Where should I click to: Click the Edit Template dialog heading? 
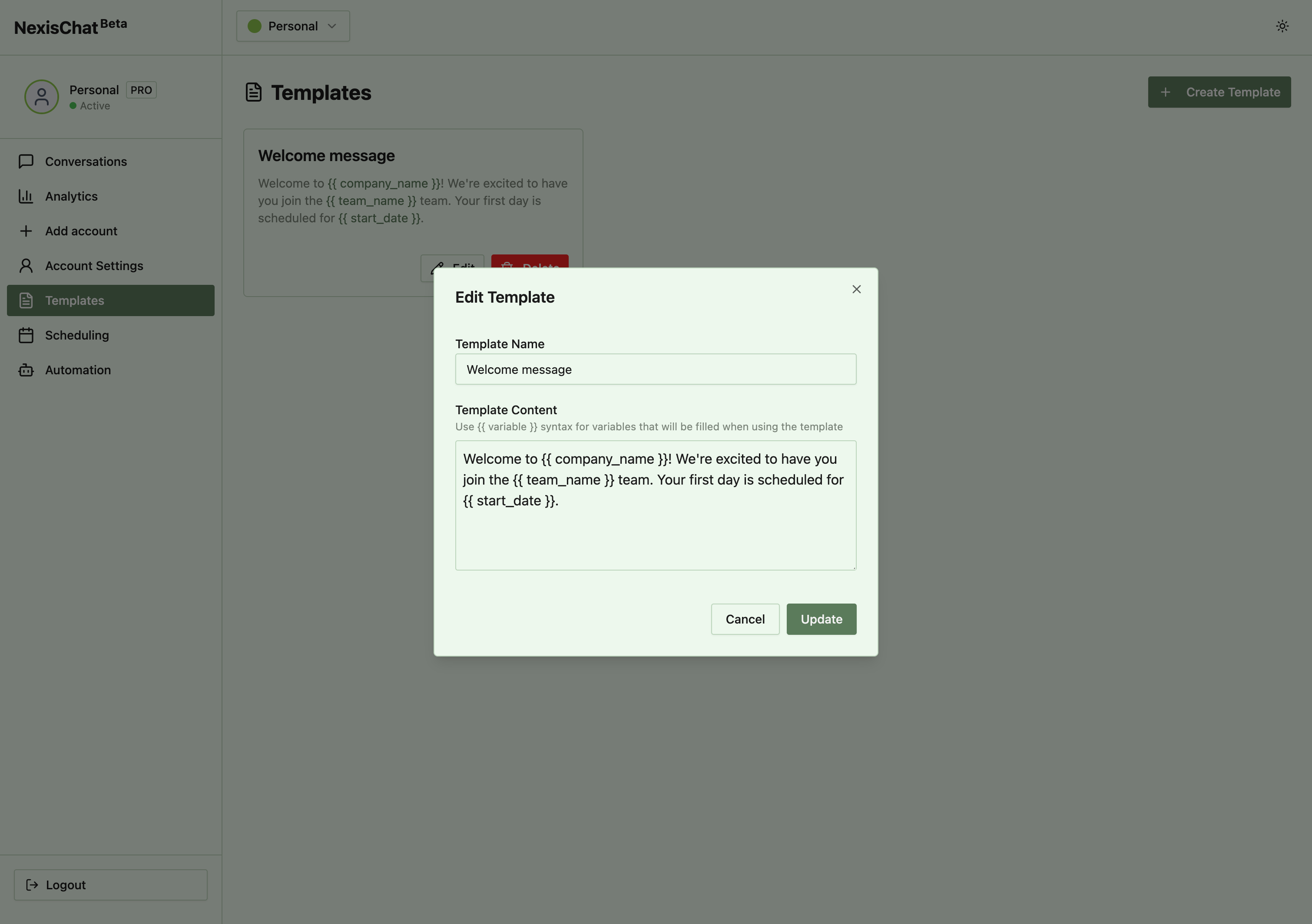(x=504, y=297)
